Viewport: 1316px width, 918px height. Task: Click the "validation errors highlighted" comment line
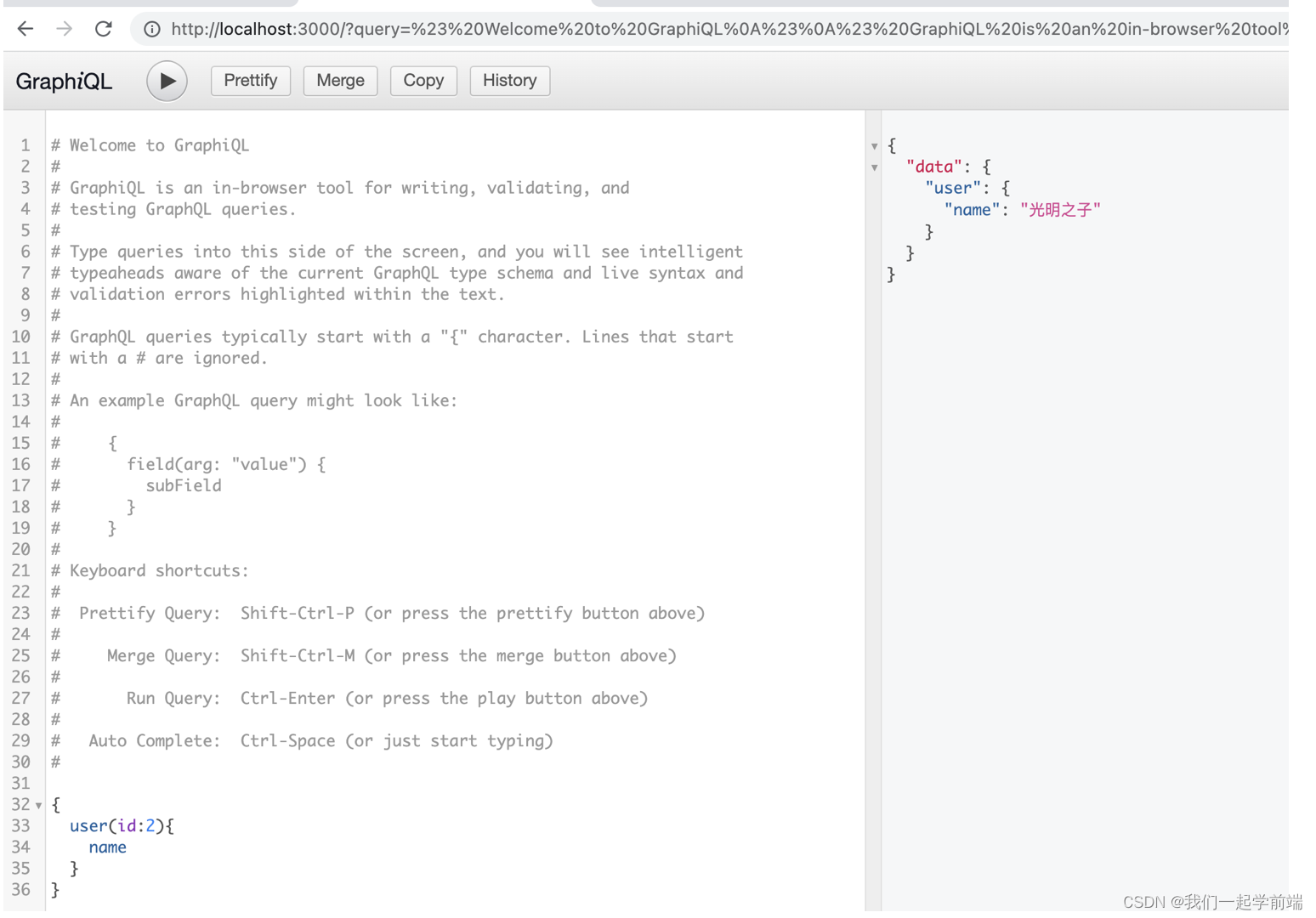pyautogui.click(x=278, y=295)
